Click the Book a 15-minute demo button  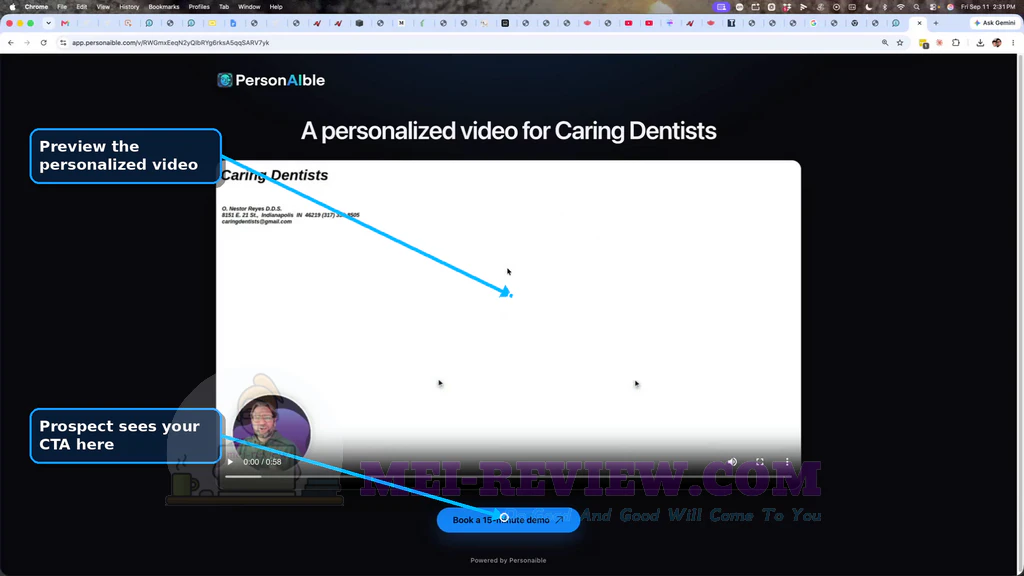pos(508,520)
